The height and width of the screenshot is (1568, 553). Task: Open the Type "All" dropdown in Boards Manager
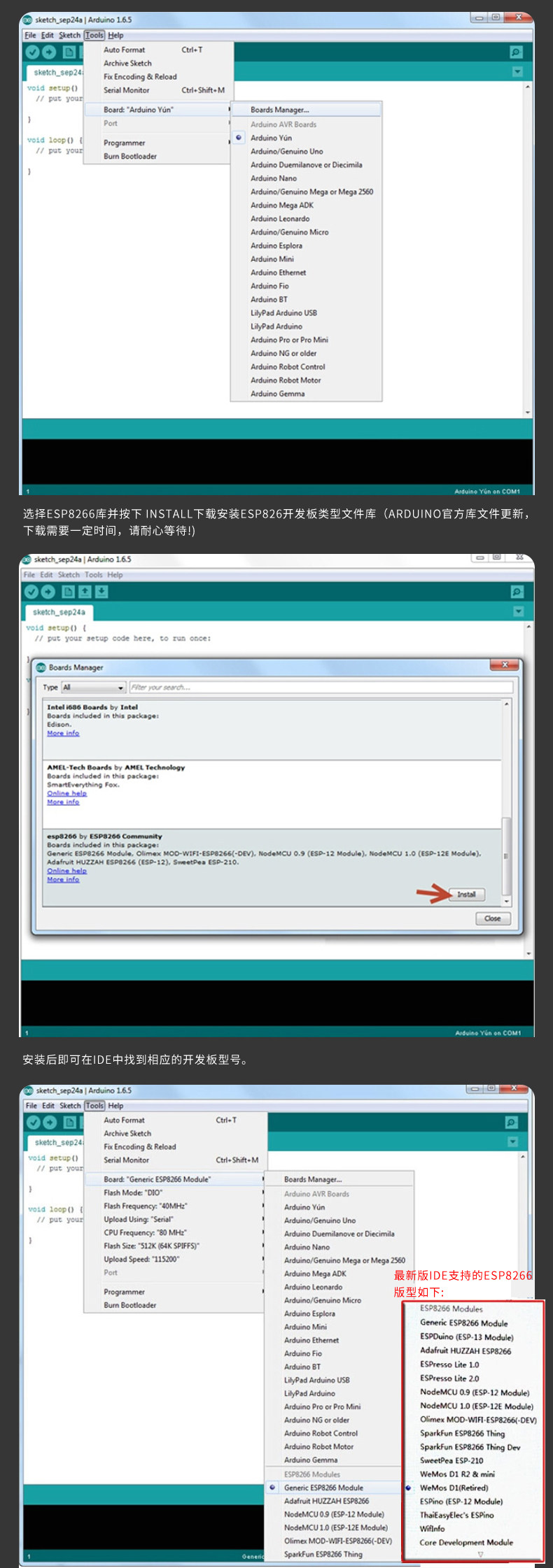[x=94, y=687]
